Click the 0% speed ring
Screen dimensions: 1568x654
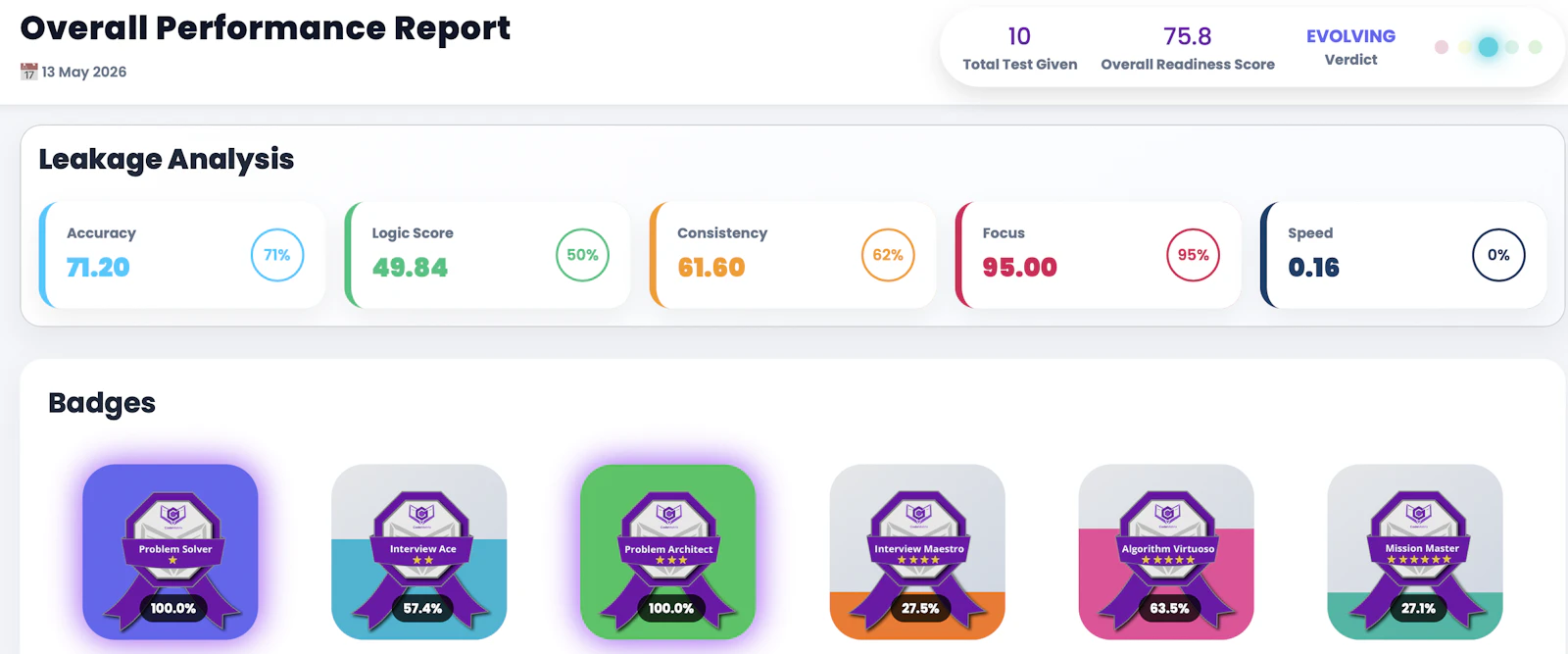point(1498,255)
